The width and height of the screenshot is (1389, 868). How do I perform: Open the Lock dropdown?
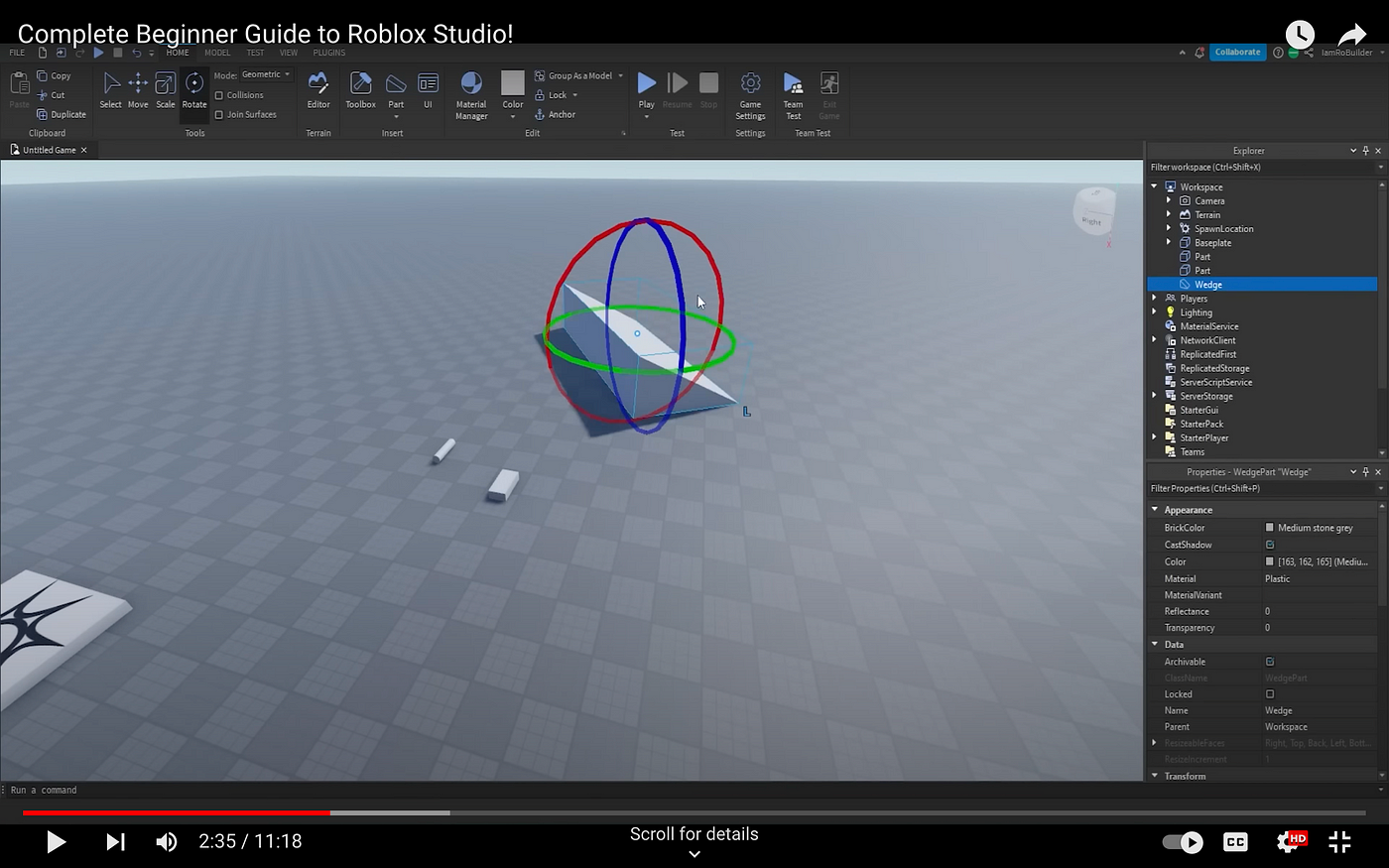[x=574, y=95]
